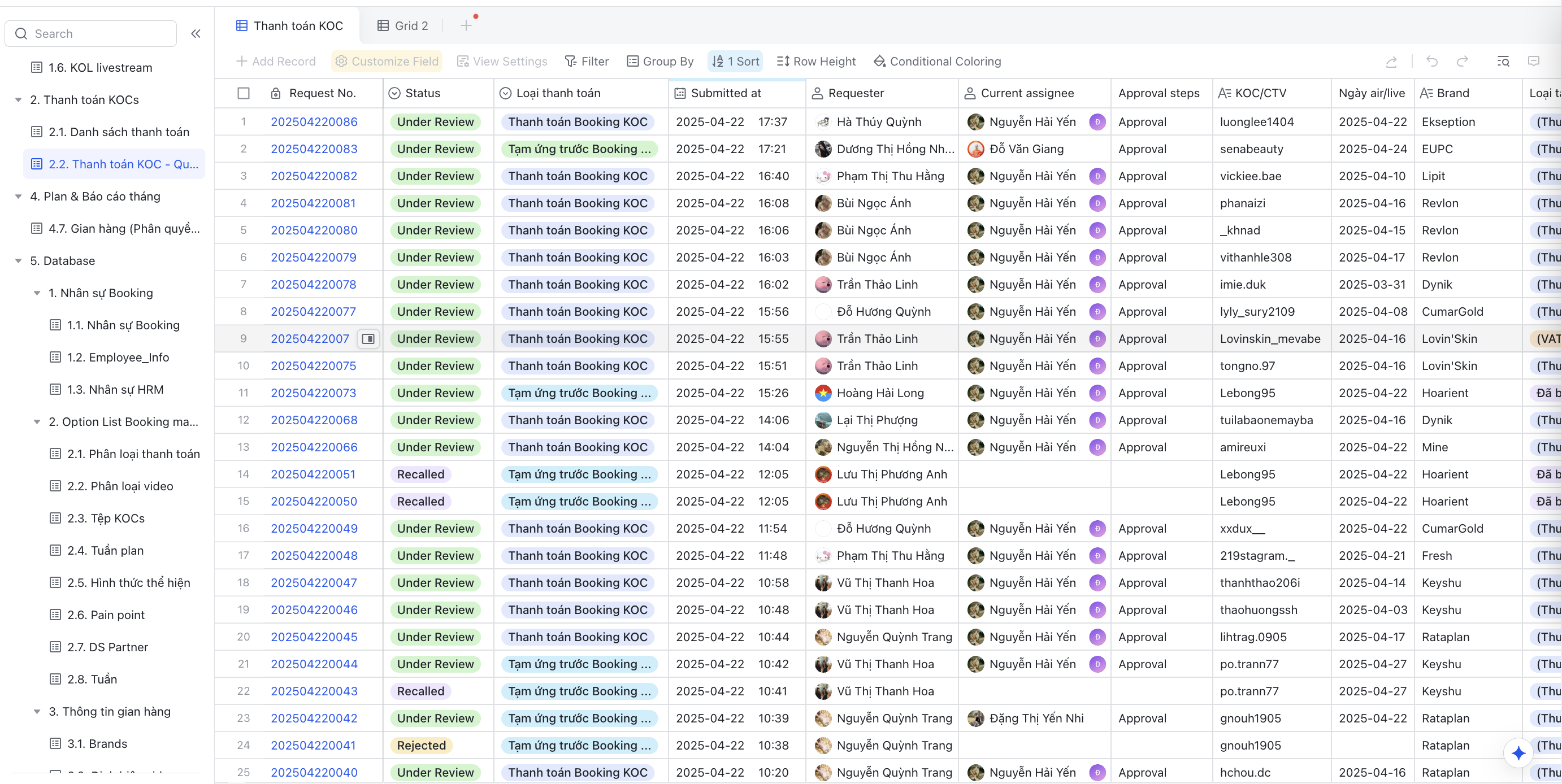Click the redo arrow icon

tap(1462, 61)
